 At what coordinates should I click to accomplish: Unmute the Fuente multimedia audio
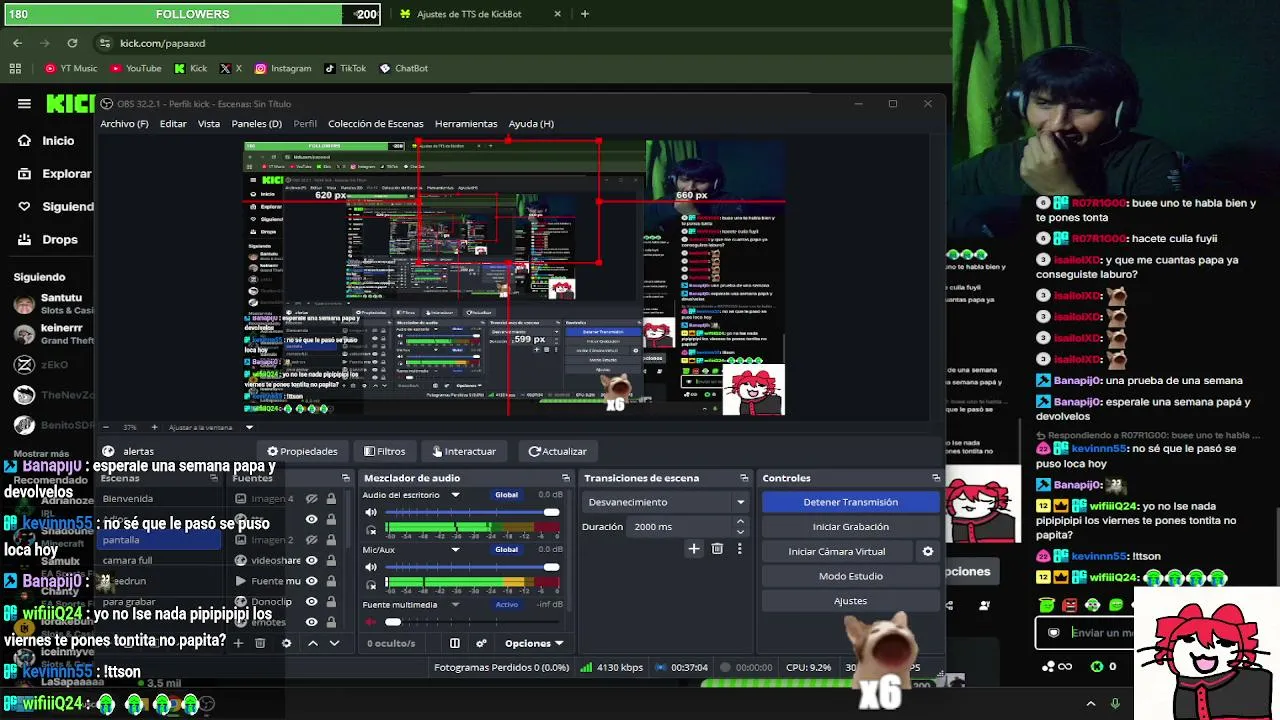(x=371, y=621)
